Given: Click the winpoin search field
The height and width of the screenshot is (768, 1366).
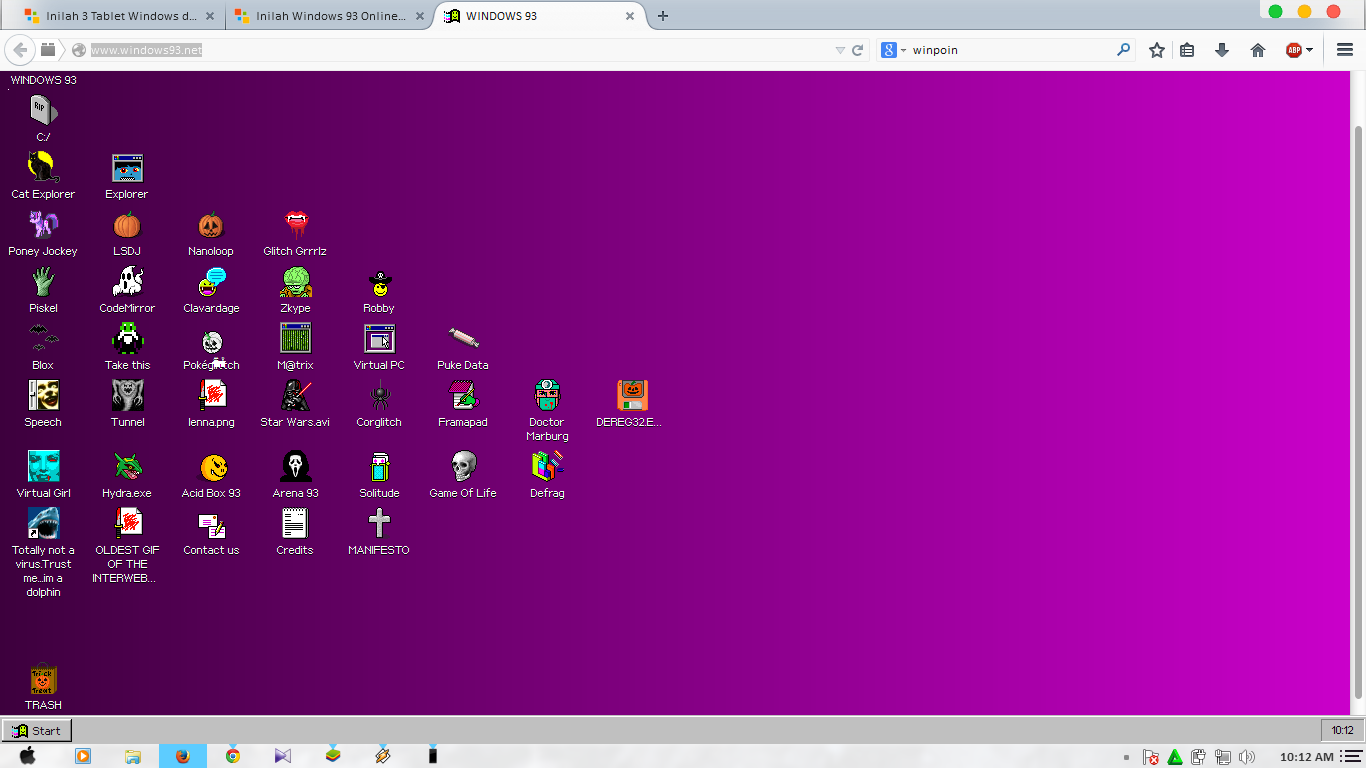Looking at the screenshot, I should point(1010,50).
